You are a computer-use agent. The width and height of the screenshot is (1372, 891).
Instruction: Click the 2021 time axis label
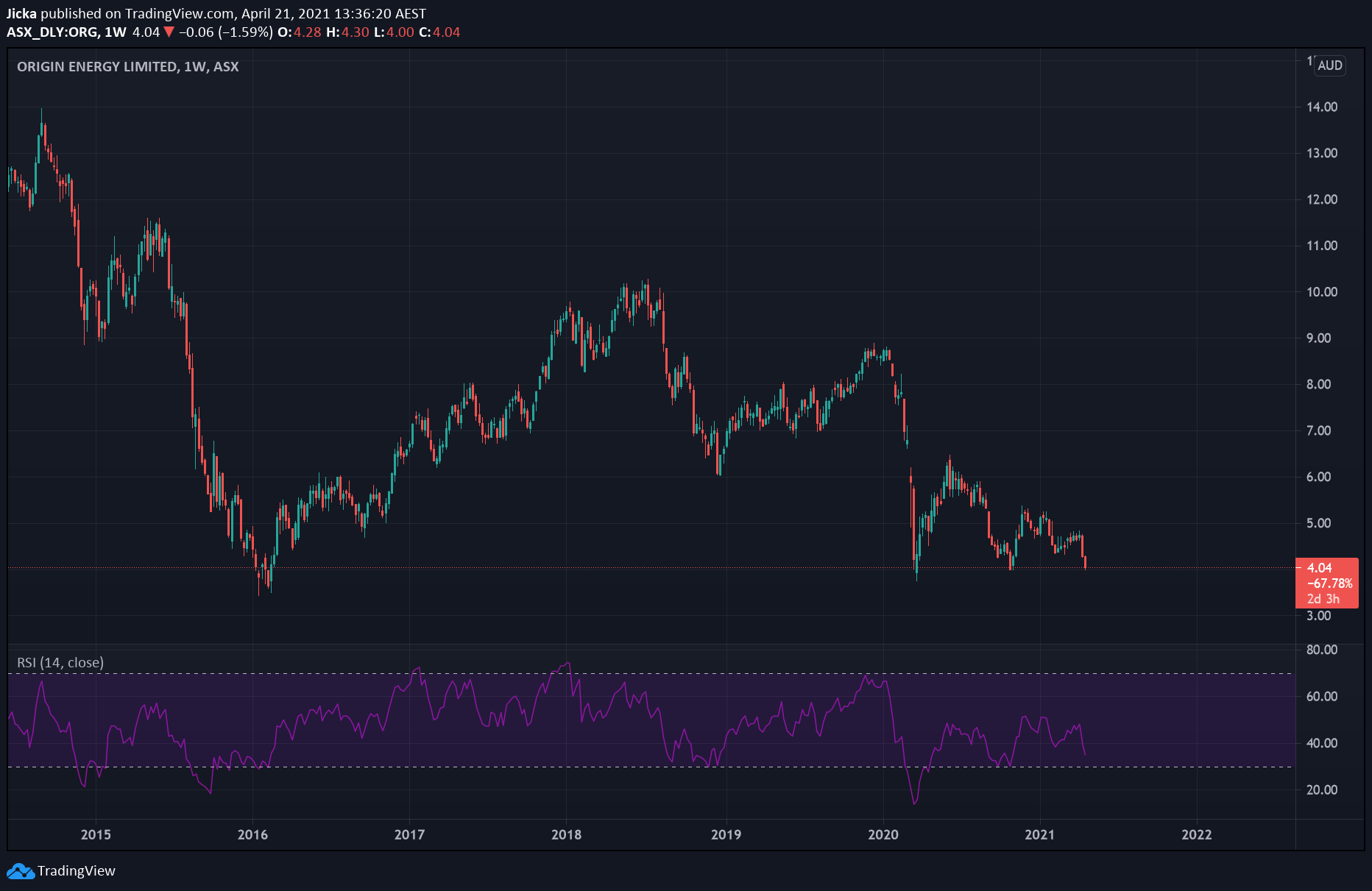(x=1039, y=835)
